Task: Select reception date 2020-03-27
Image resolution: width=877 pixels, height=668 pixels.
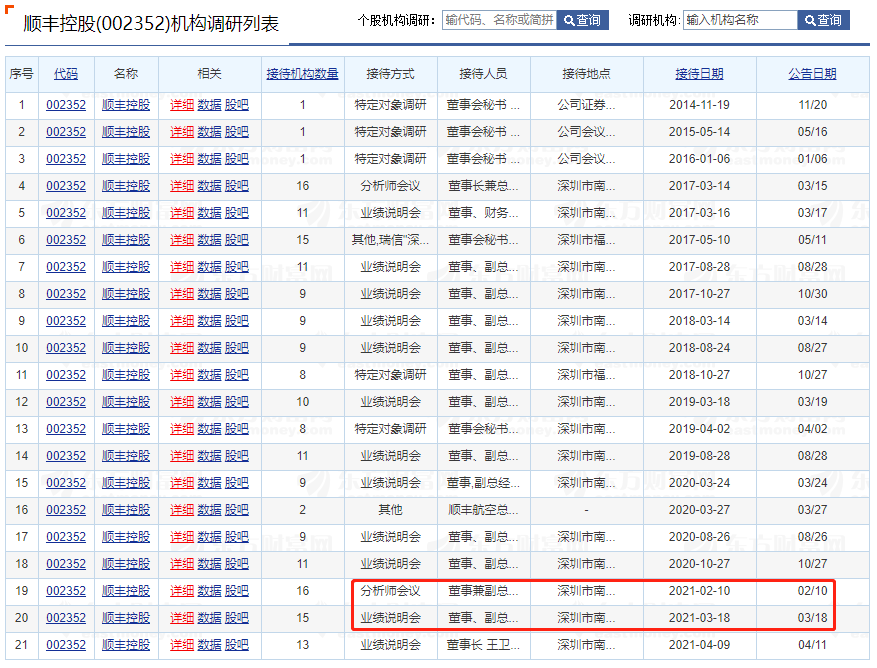Action: 700,510
